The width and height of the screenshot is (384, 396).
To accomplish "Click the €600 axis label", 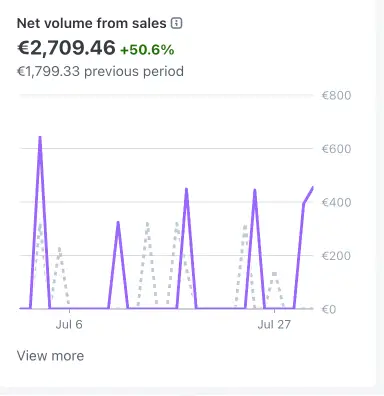I will pos(336,149).
